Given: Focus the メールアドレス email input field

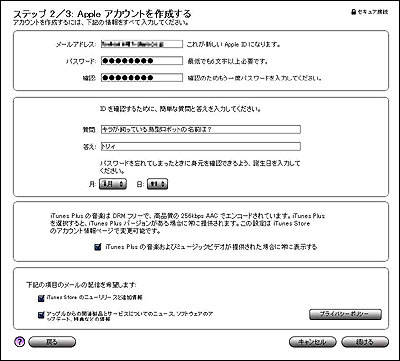Looking at the screenshot, I should point(142,44).
